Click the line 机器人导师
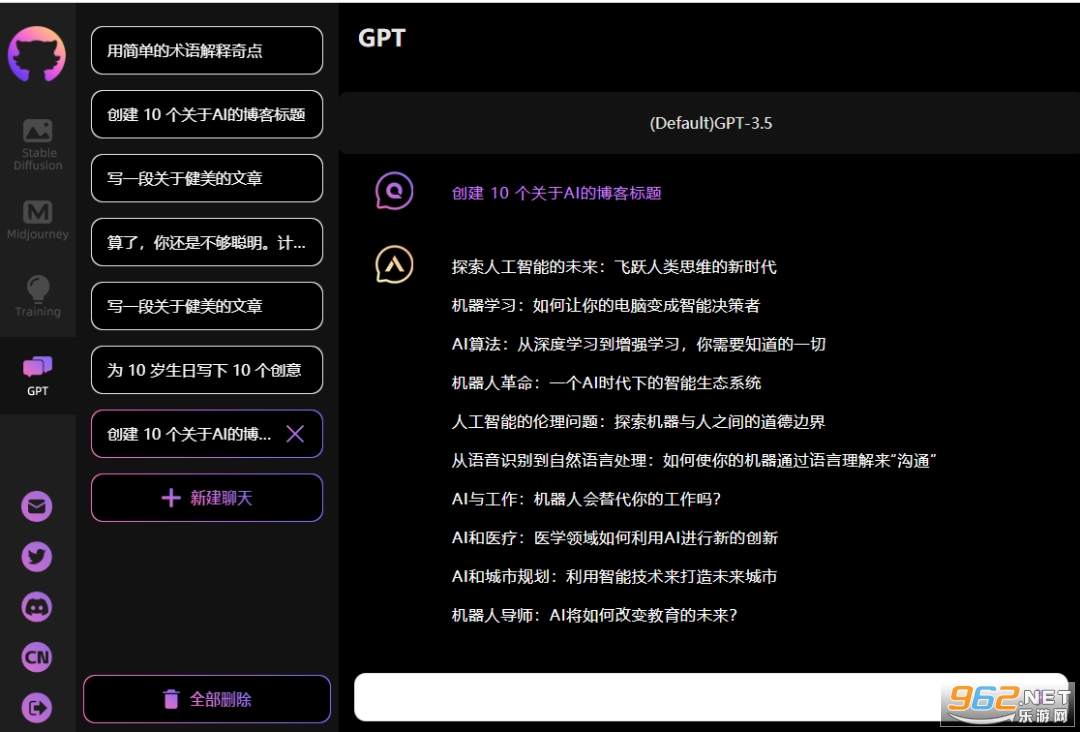Image resolution: width=1080 pixels, height=732 pixels. click(x=594, y=615)
